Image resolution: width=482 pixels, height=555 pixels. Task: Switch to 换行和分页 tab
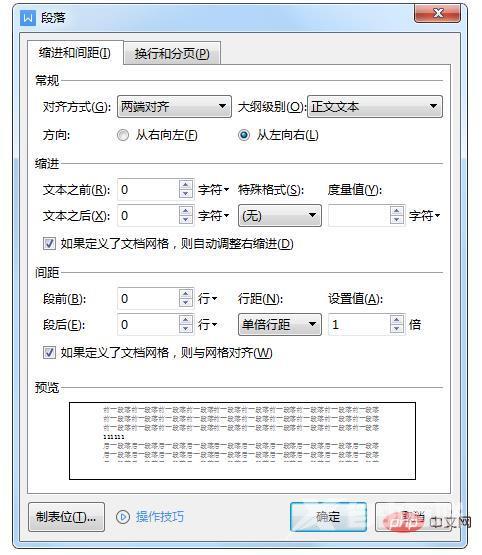172,54
